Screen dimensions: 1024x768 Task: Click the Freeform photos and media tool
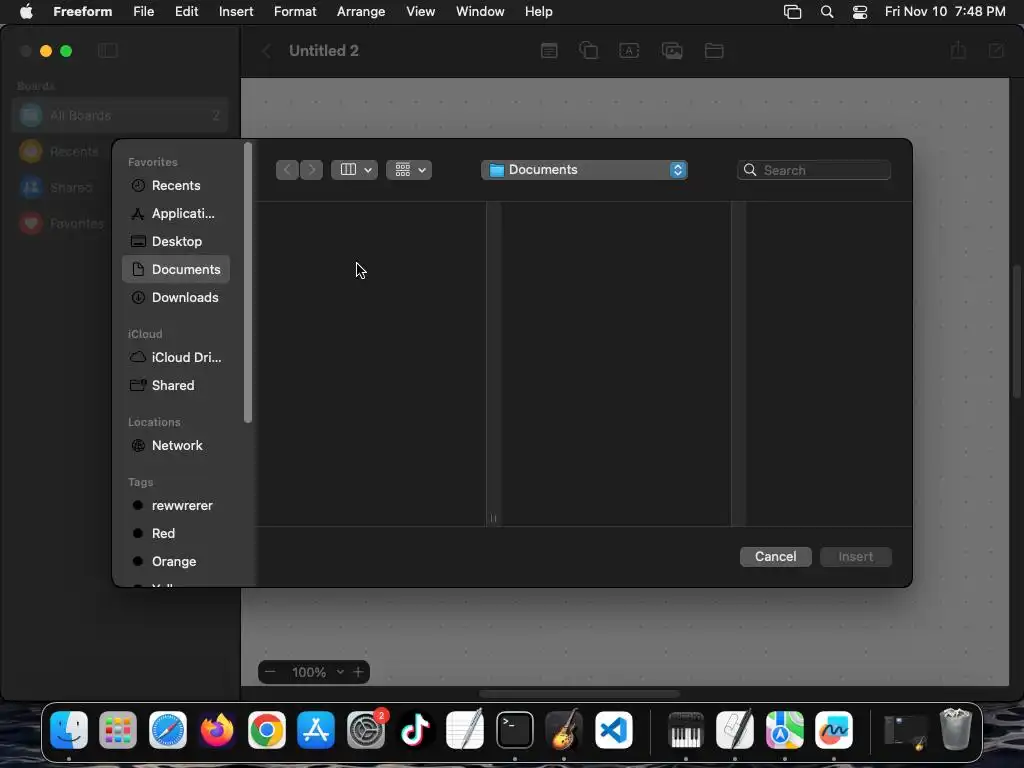[672, 50]
